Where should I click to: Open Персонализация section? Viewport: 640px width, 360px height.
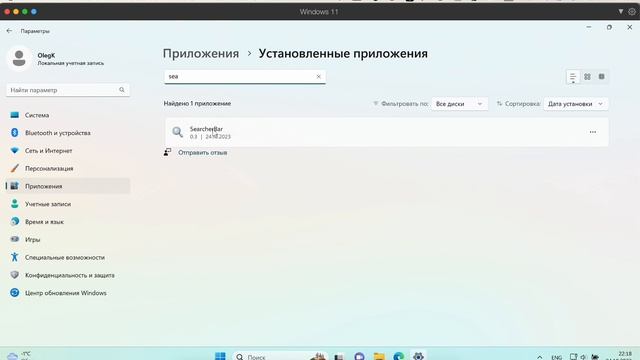point(68,168)
